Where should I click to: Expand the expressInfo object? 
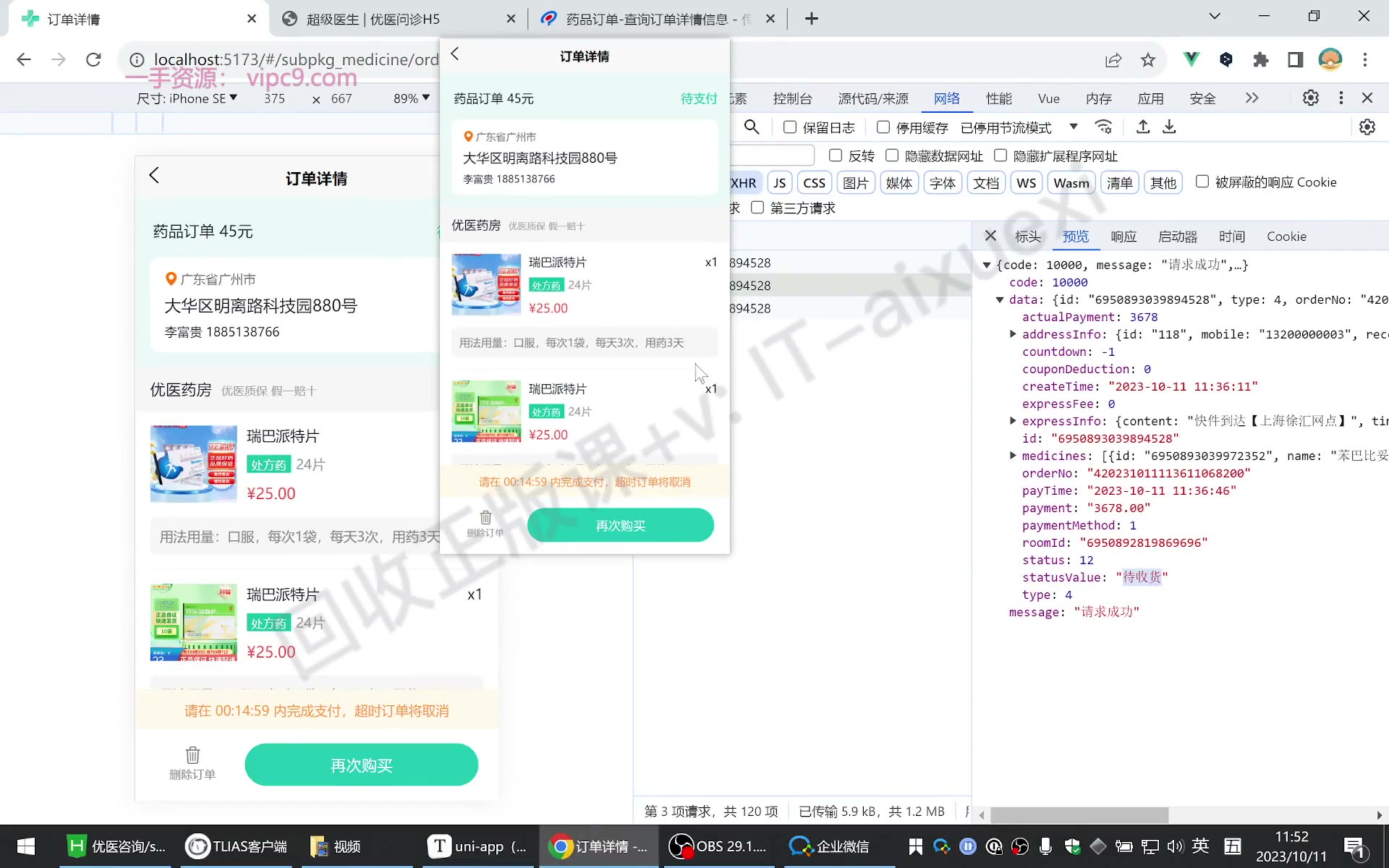1013,421
